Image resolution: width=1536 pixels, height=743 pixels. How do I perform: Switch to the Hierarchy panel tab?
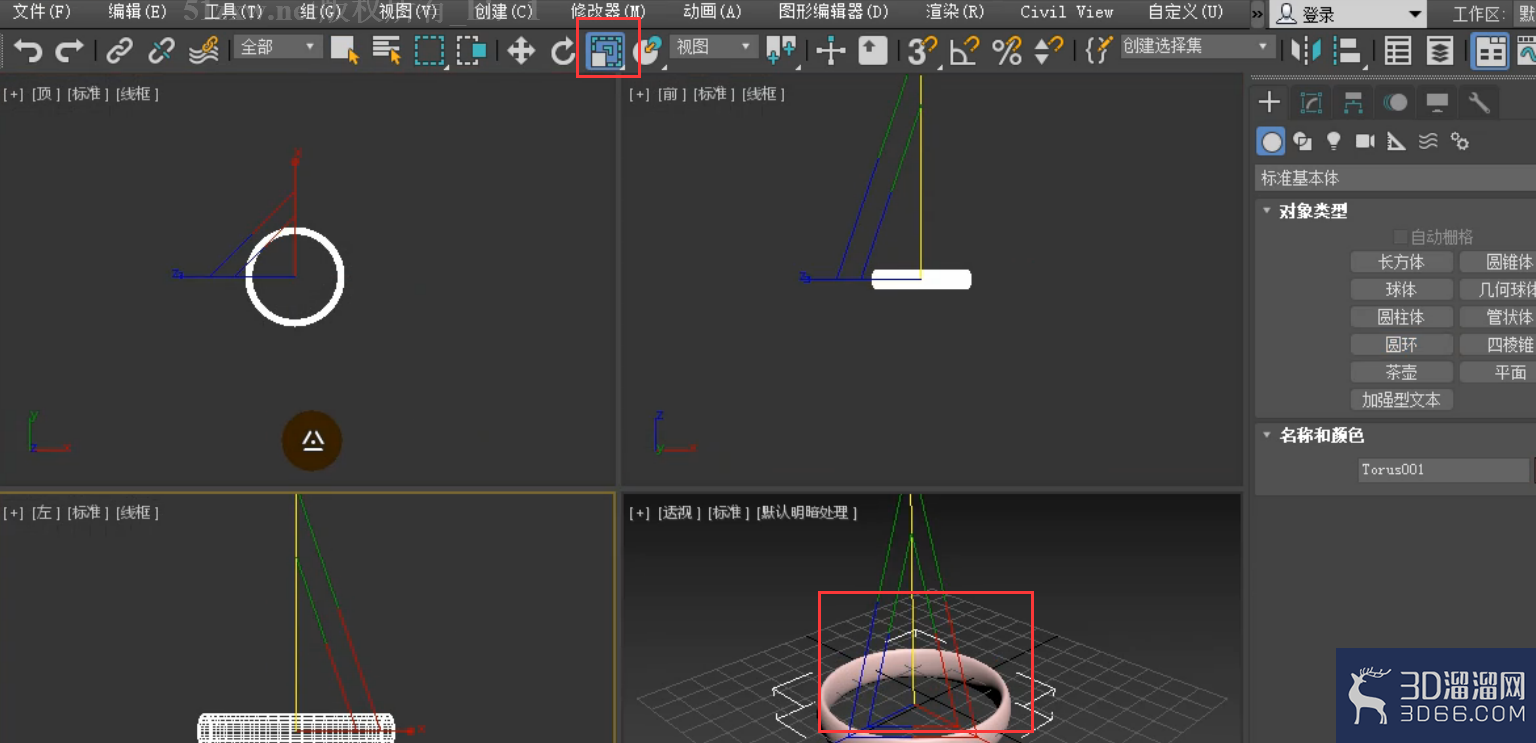click(x=1353, y=102)
